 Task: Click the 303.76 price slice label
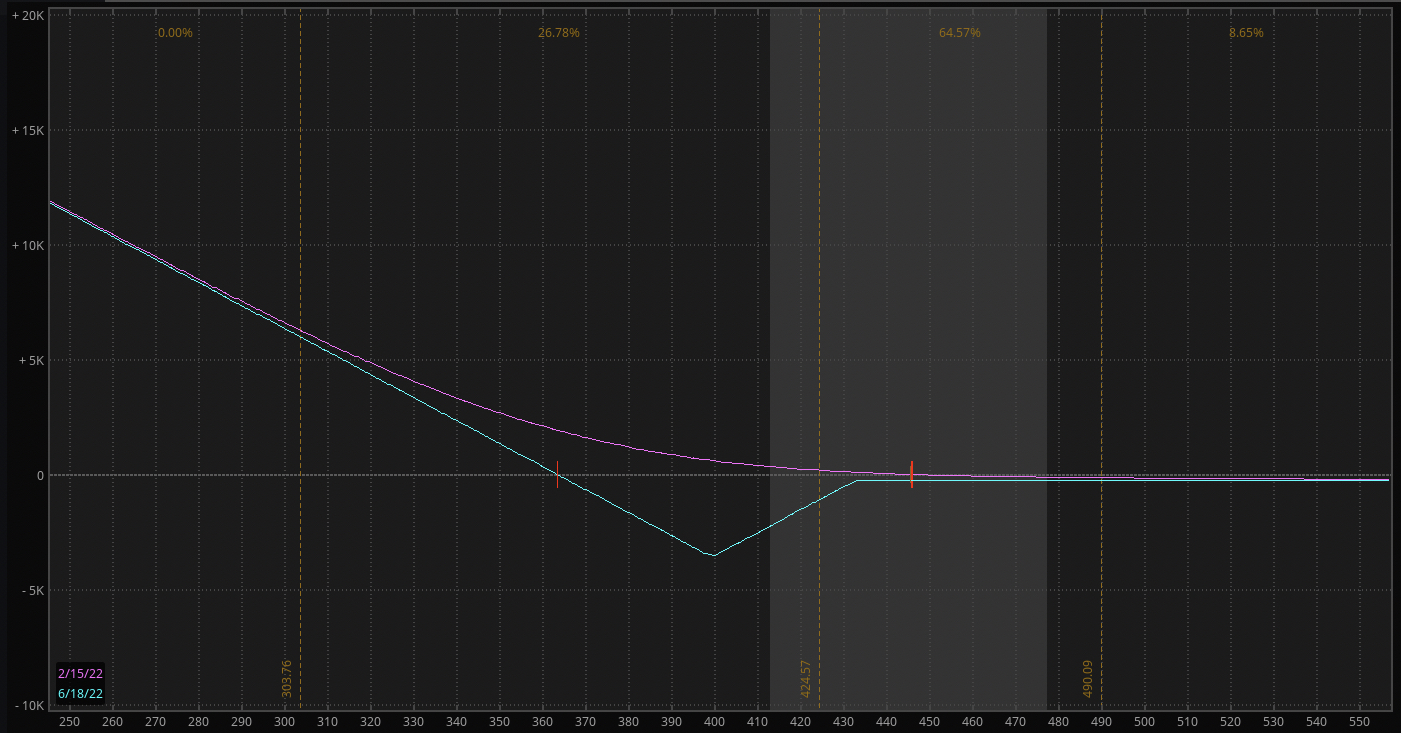click(x=287, y=678)
